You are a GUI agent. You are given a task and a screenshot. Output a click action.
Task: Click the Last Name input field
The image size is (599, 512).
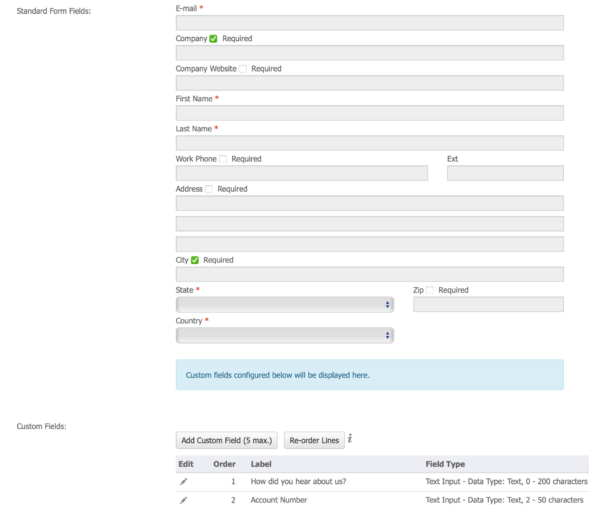coord(370,143)
